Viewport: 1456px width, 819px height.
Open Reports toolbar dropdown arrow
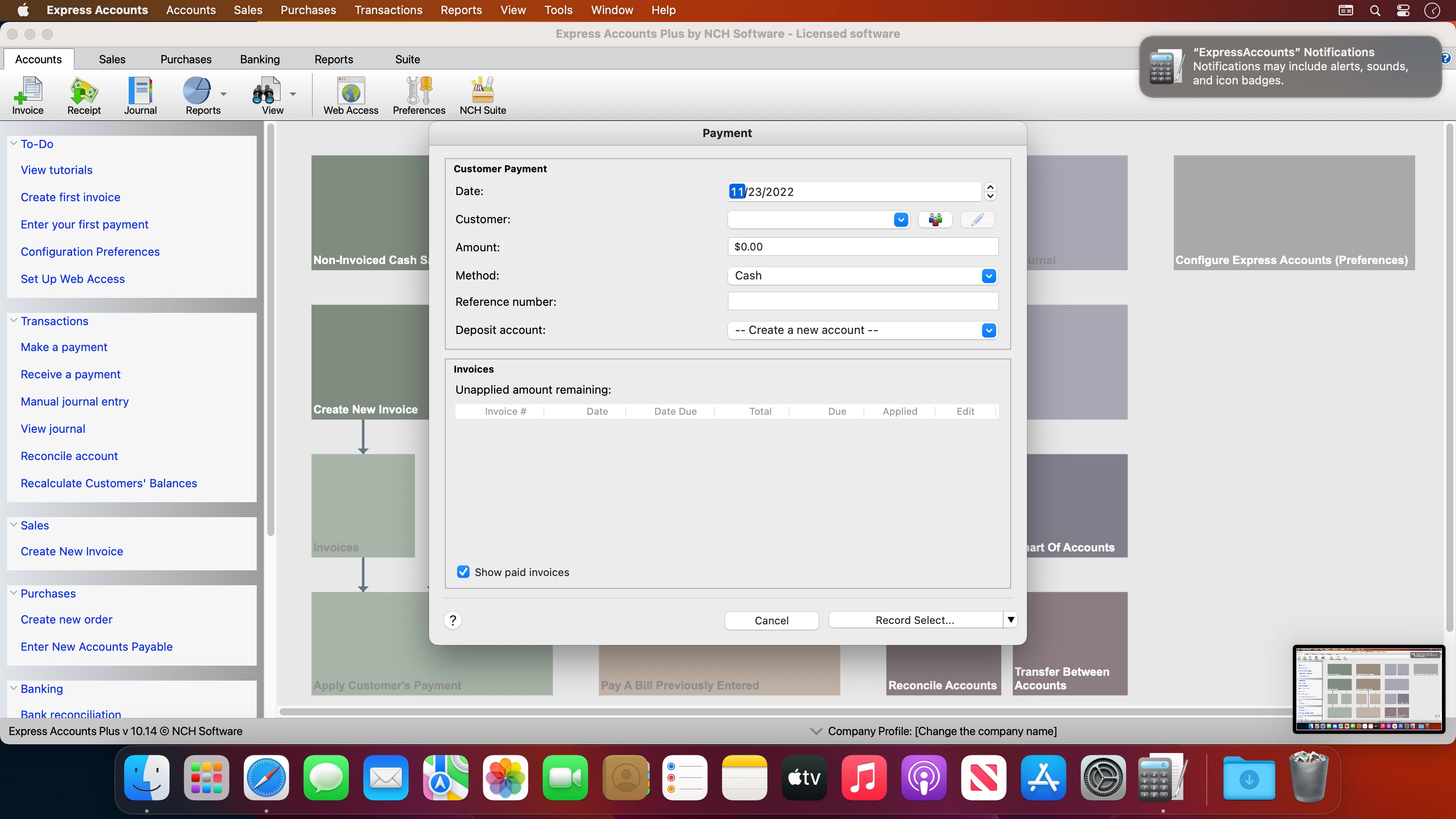[x=223, y=94]
